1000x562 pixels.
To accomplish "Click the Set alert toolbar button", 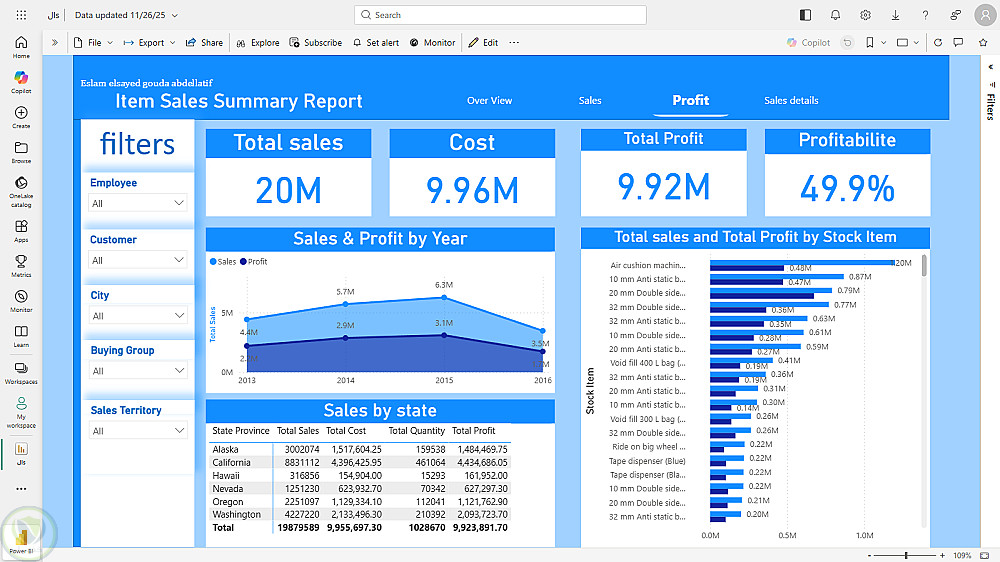I will [x=374, y=43].
